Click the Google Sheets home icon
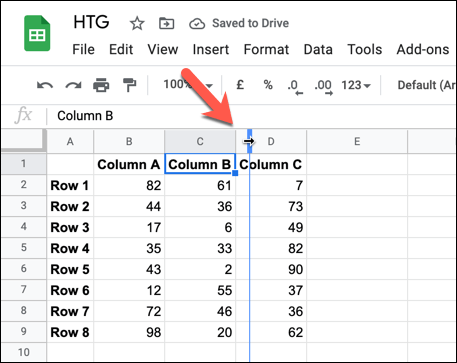The height and width of the screenshot is (363, 457). coord(37,34)
